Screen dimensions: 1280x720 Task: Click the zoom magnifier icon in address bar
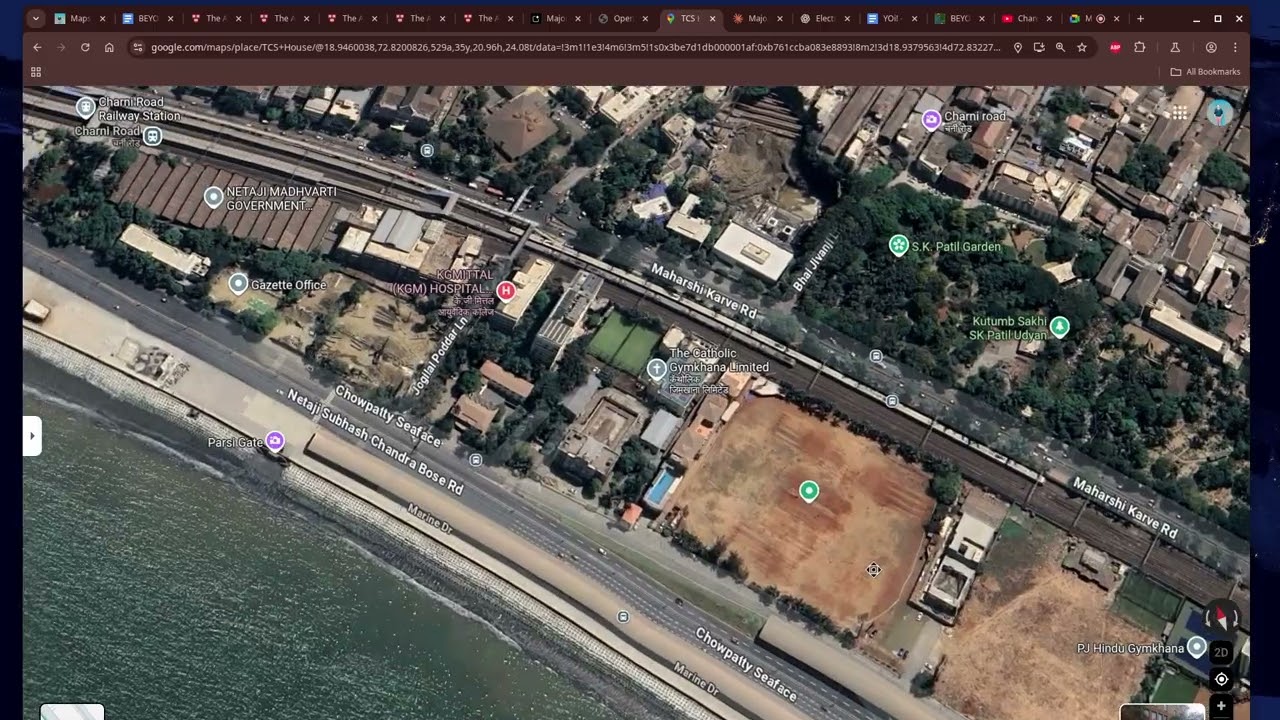[x=1060, y=47]
